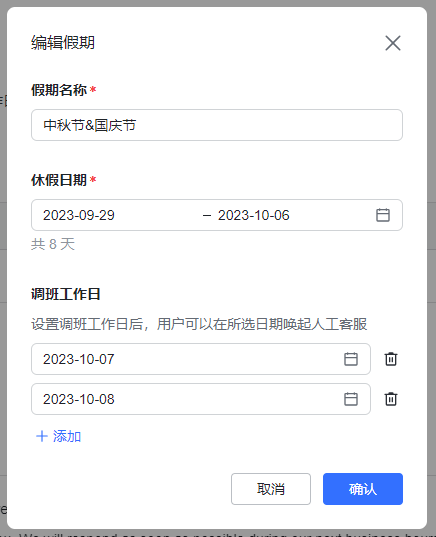Screen dimensions: 436x537
Task: Click the 编辑假期 dialog title
Action: (63, 43)
